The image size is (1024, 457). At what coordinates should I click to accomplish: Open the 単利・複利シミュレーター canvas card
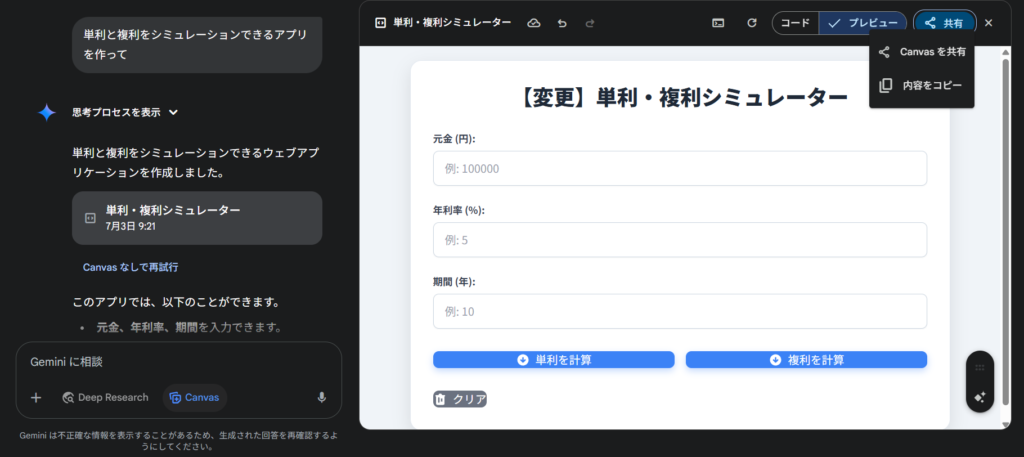(197, 218)
